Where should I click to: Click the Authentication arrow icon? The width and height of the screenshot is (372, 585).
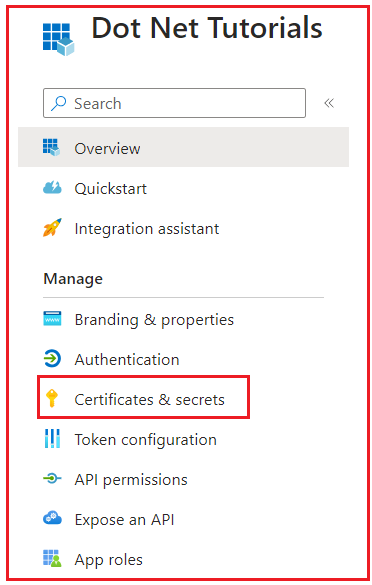pyautogui.click(x=52, y=359)
